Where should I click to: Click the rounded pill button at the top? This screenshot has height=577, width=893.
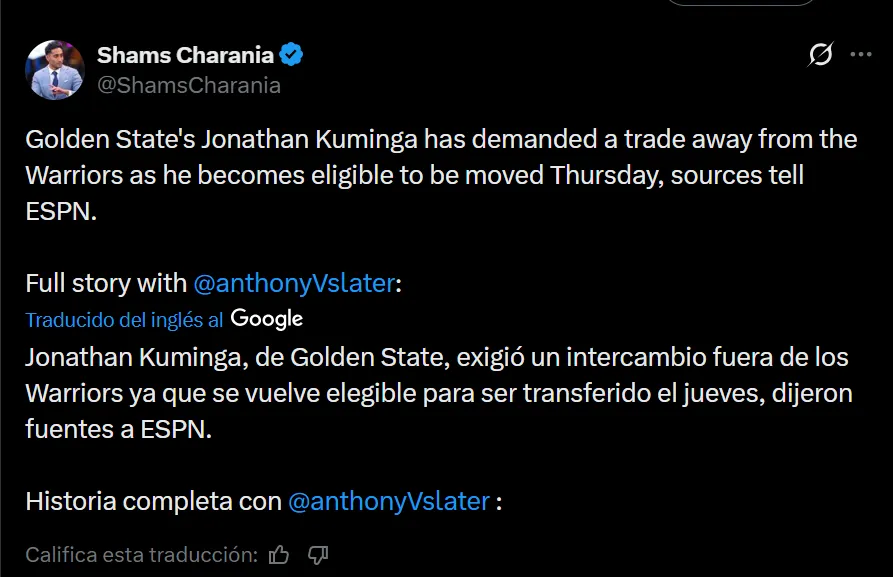(x=741, y=4)
